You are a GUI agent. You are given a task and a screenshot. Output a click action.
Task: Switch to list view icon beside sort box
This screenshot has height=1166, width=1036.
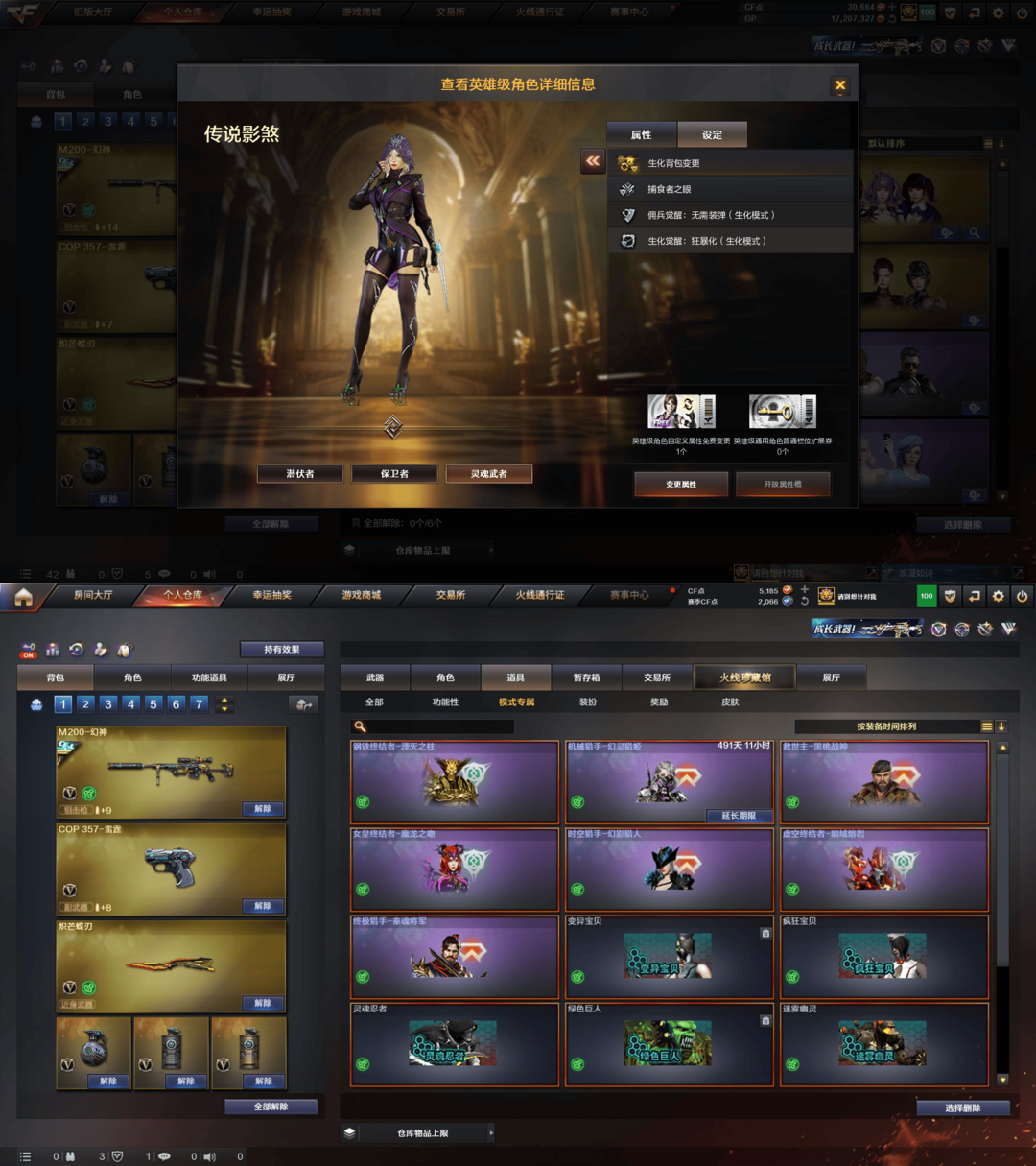986,726
